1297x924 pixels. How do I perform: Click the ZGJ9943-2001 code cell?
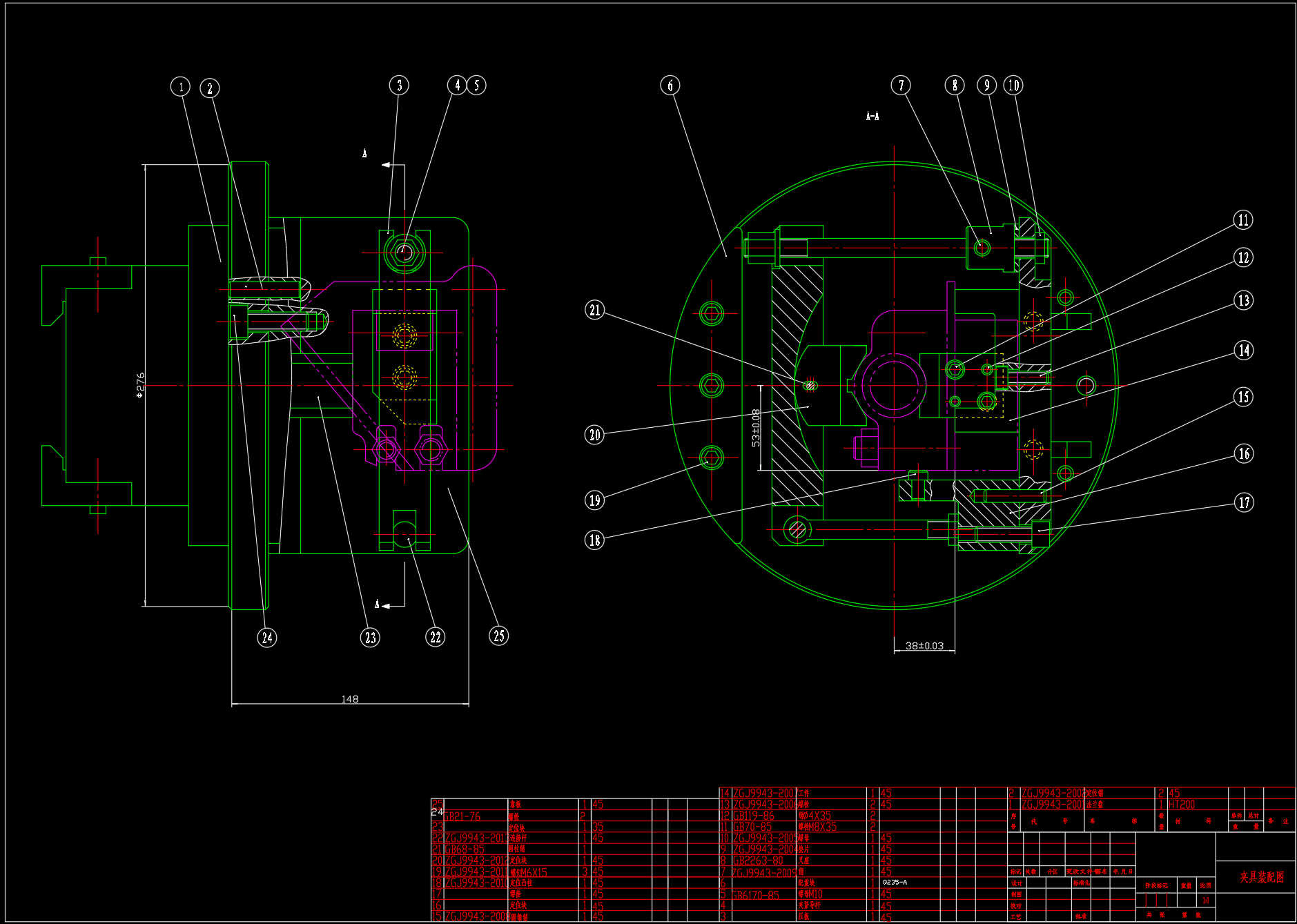(1053, 805)
